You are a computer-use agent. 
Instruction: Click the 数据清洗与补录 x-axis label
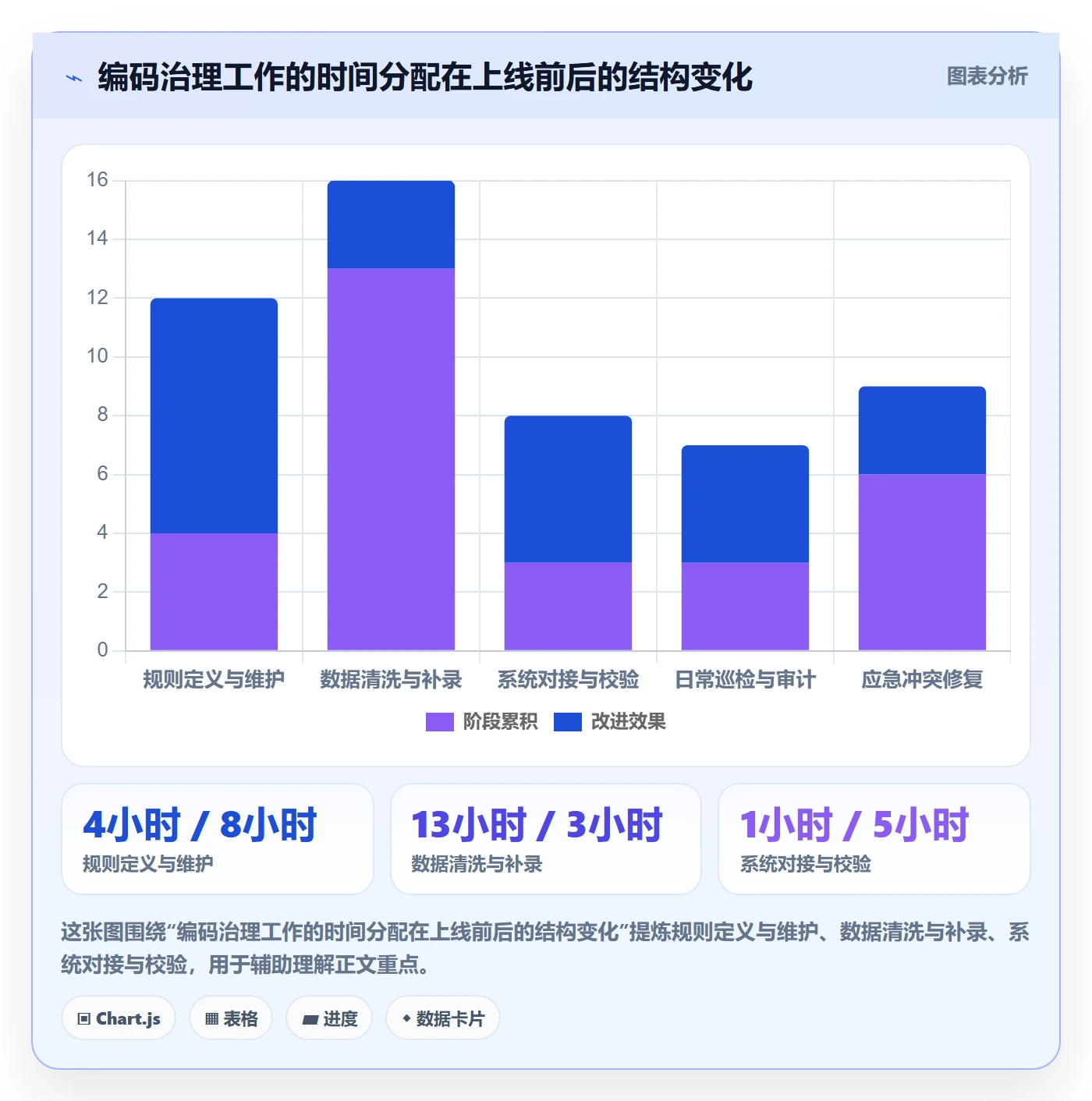tap(391, 680)
